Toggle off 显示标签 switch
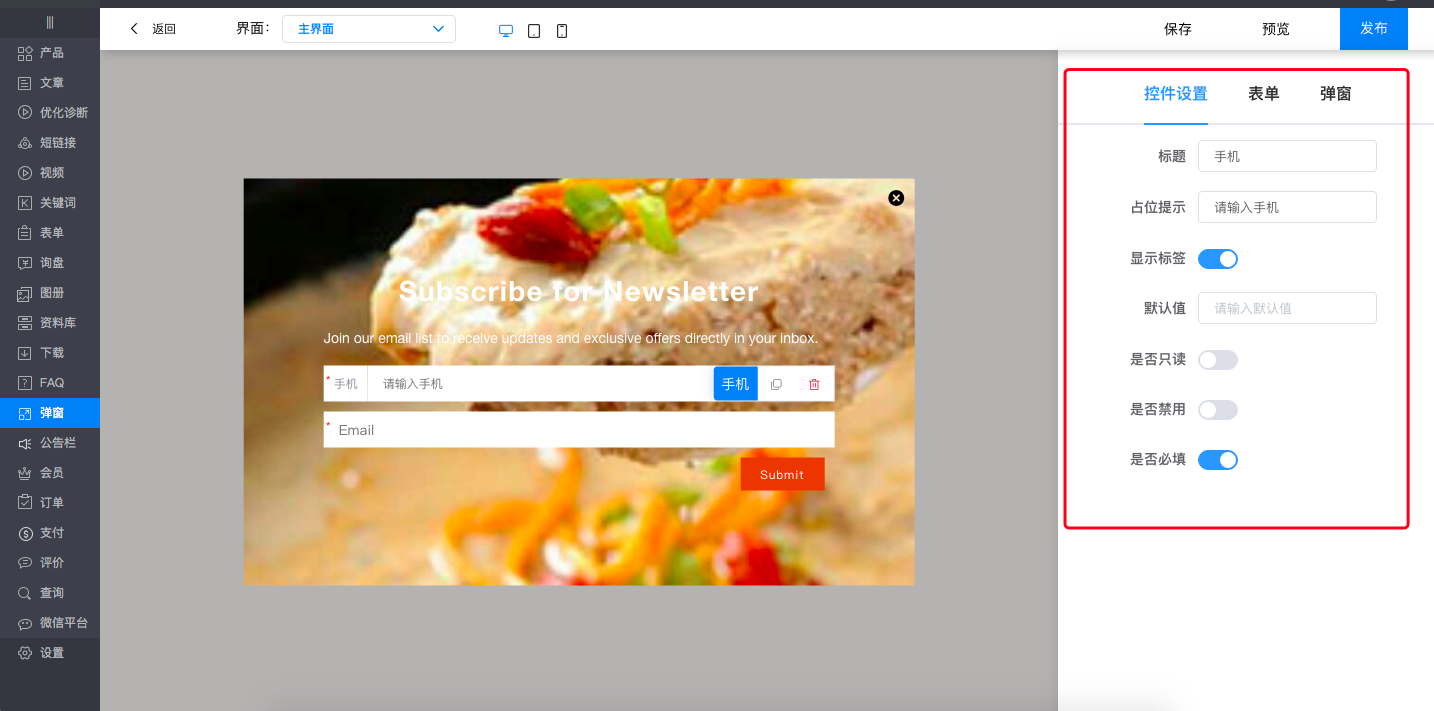1434x711 pixels. click(x=1217, y=259)
